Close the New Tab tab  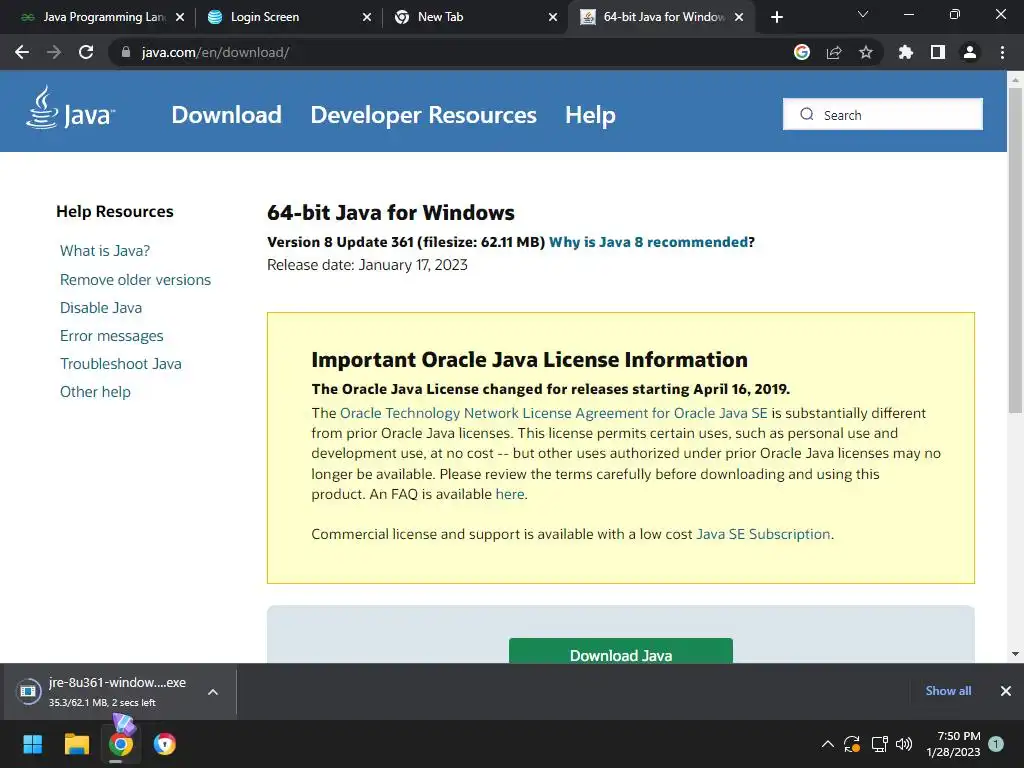tap(553, 17)
